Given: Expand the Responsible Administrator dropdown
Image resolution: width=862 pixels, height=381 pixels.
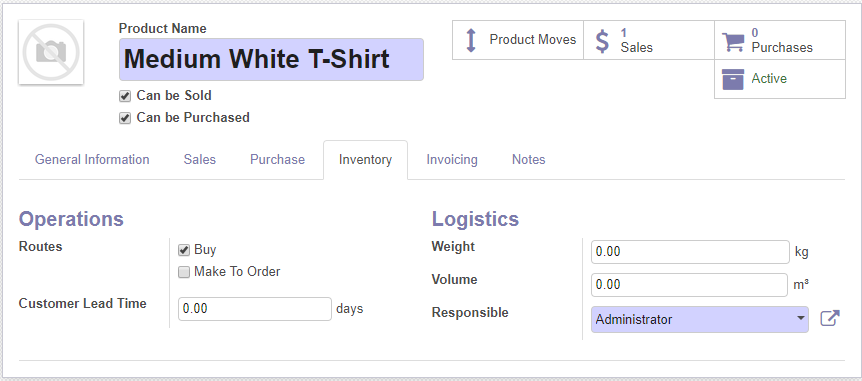Looking at the screenshot, I should coord(699,319).
